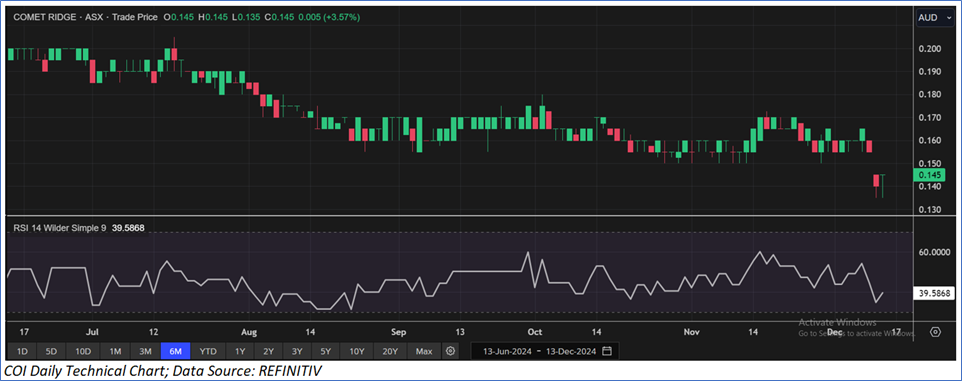Select the 1D time range

22,352
